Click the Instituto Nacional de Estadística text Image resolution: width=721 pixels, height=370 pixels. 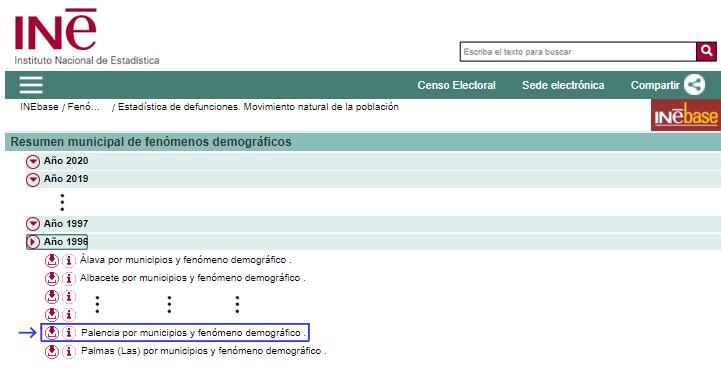[87, 60]
